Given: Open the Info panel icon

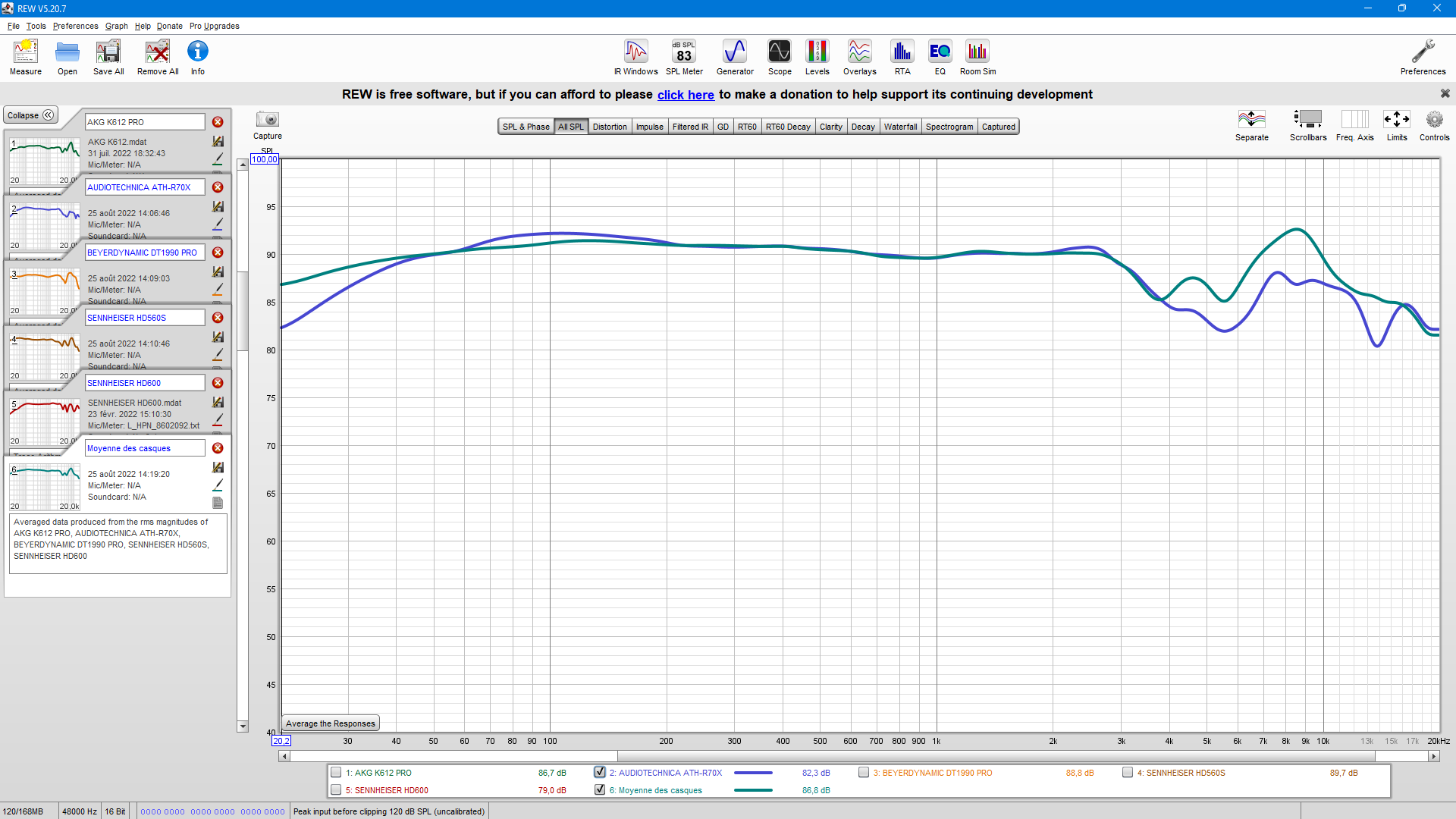Looking at the screenshot, I should coord(198,58).
